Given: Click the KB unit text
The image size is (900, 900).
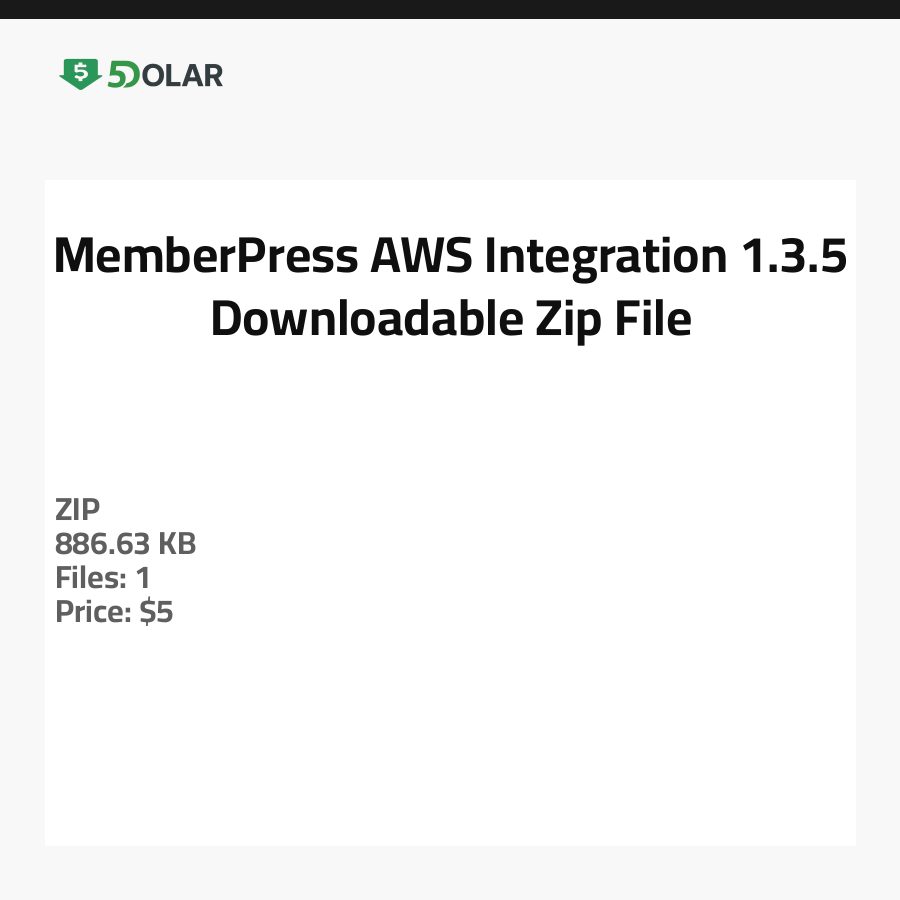Looking at the screenshot, I should point(176,544).
